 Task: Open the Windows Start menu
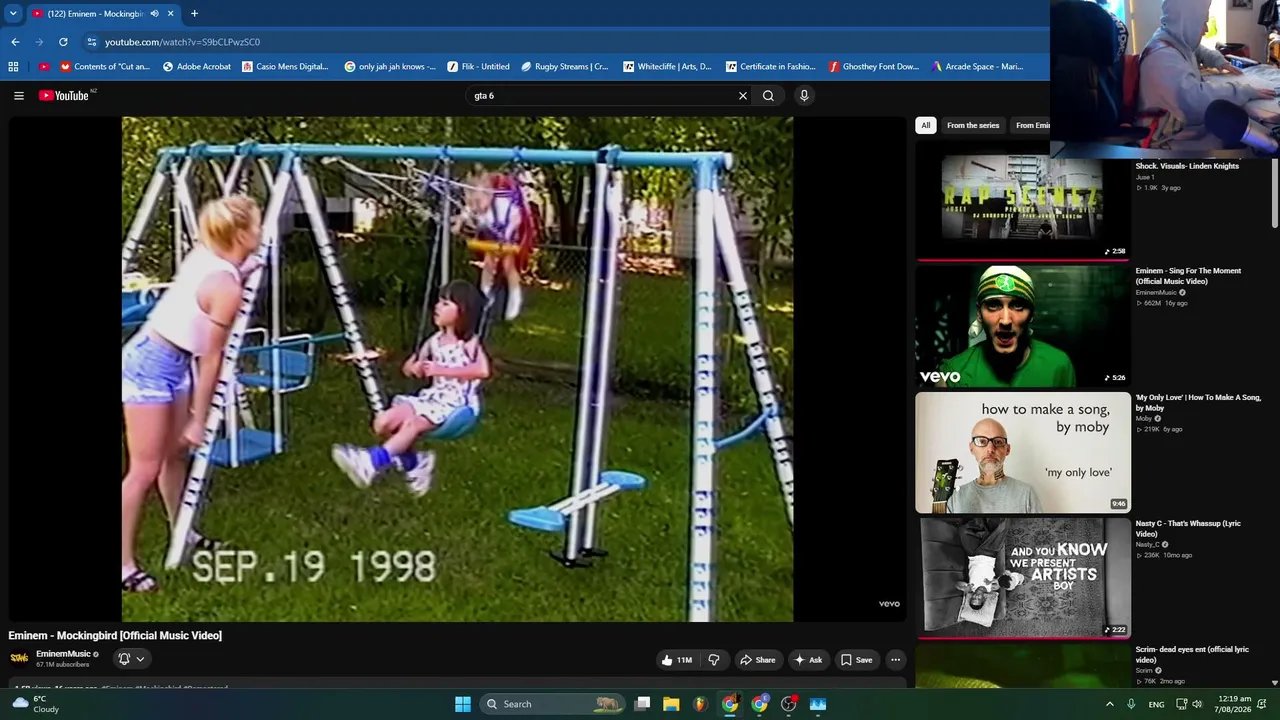tap(463, 704)
